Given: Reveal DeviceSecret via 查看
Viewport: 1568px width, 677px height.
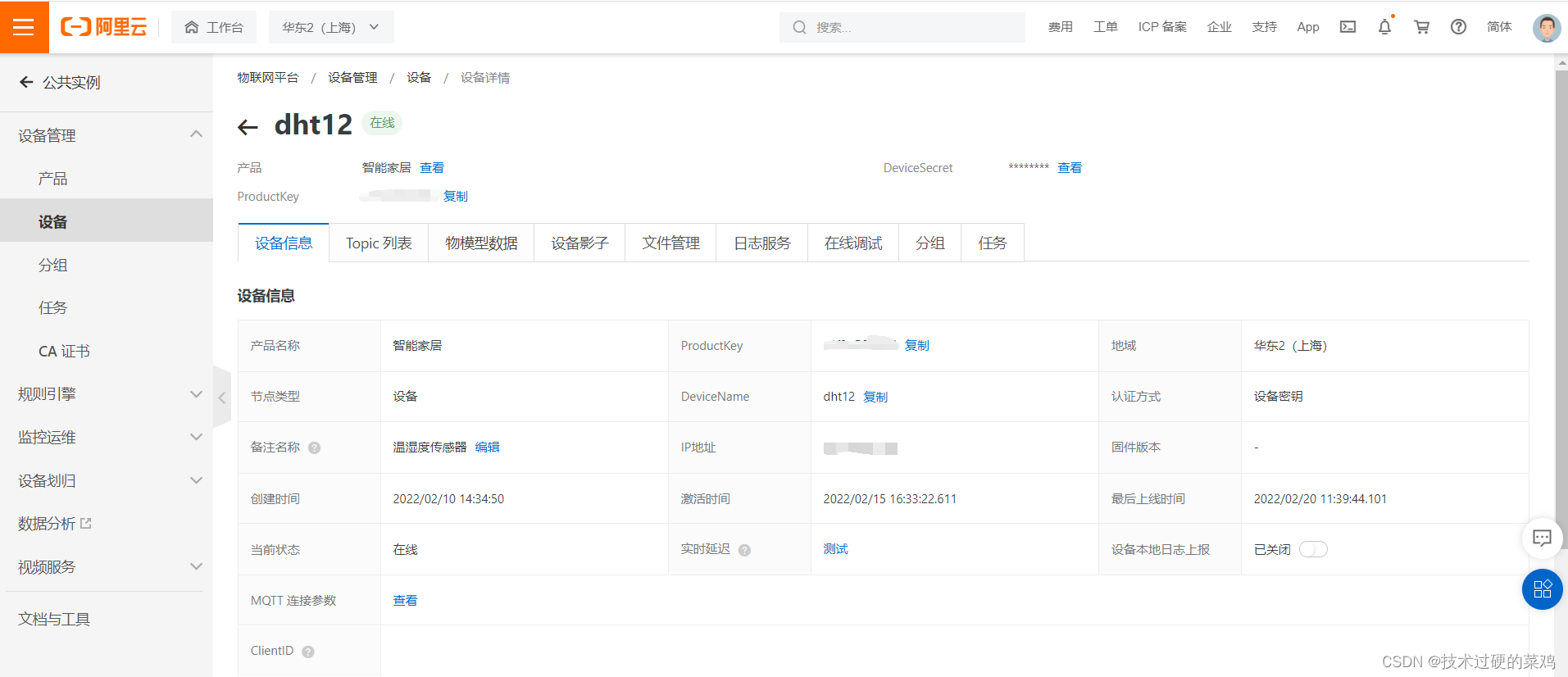Looking at the screenshot, I should pyautogui.click(x=1070, y=167).
